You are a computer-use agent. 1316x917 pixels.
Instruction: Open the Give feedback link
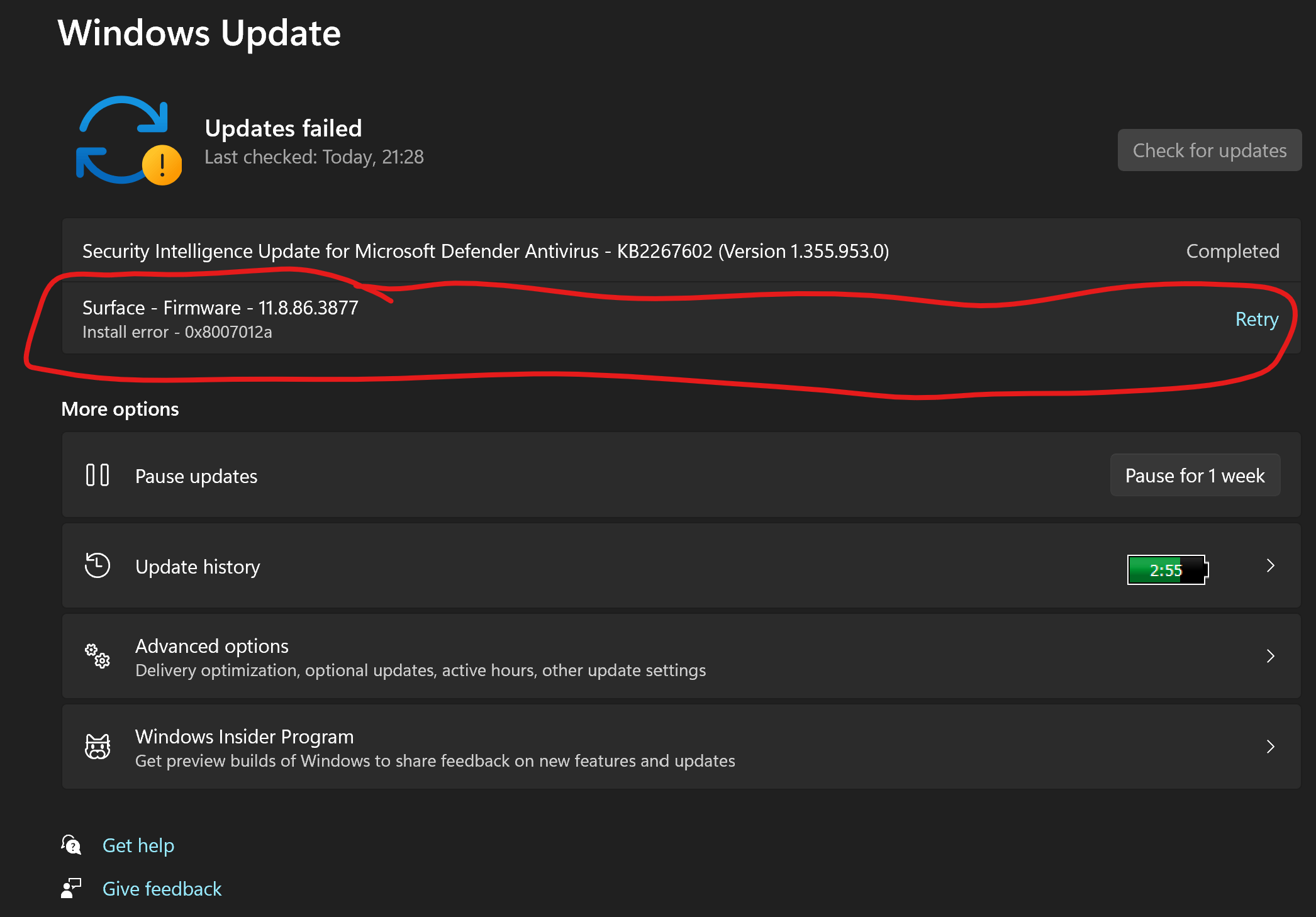162,889
